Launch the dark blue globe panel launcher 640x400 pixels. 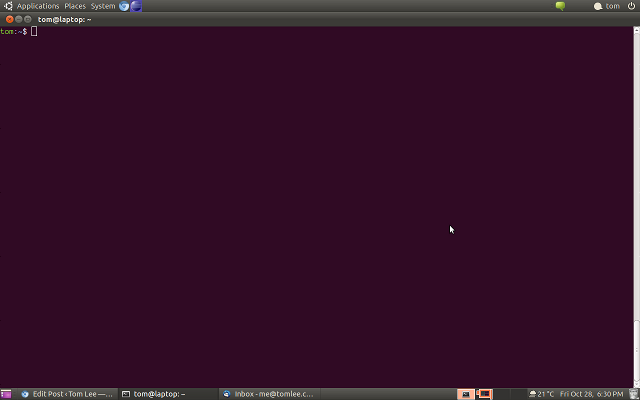coord(136,6)
